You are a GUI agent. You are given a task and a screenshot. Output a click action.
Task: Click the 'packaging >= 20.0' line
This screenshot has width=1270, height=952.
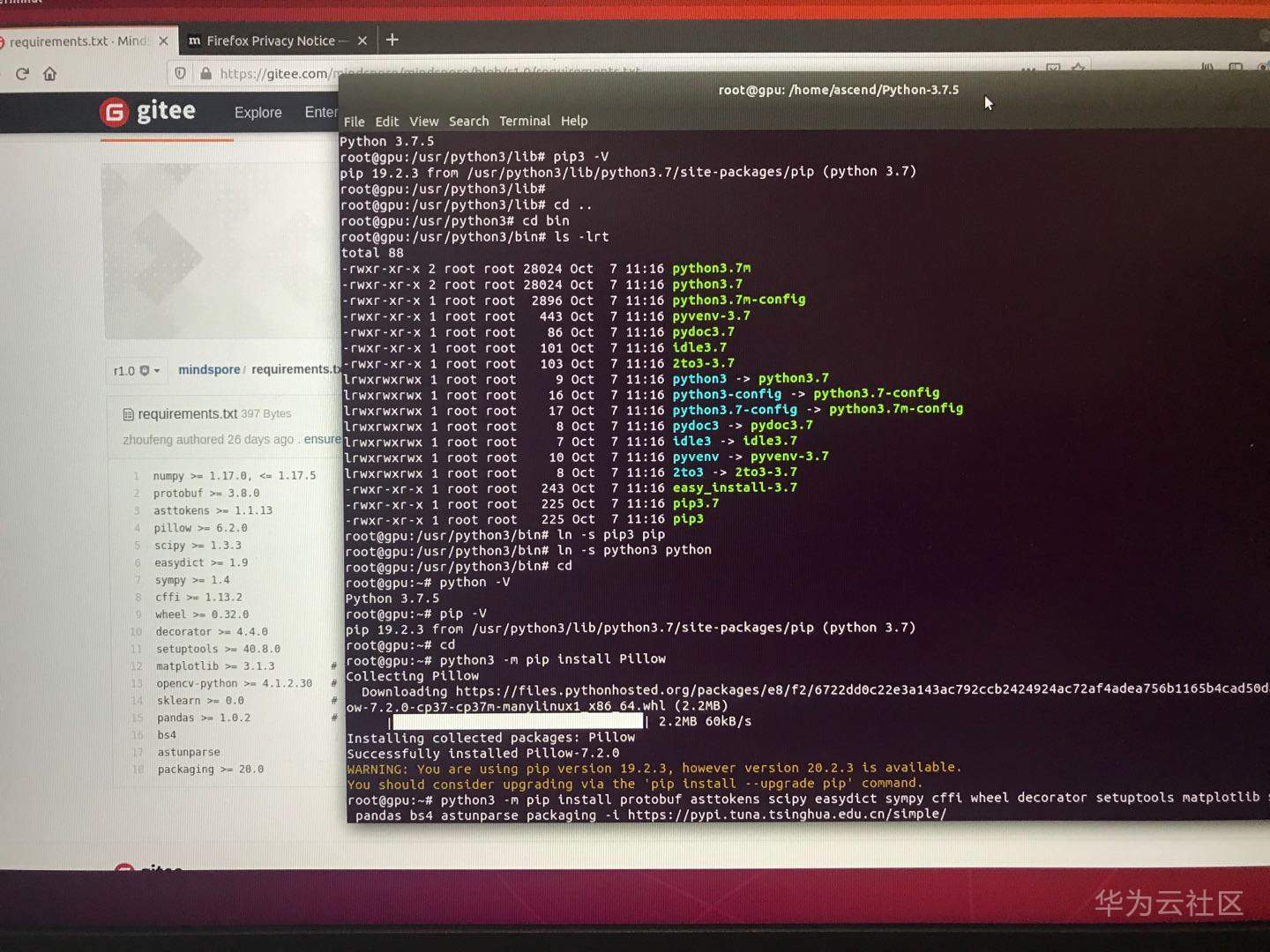point(211,770)
